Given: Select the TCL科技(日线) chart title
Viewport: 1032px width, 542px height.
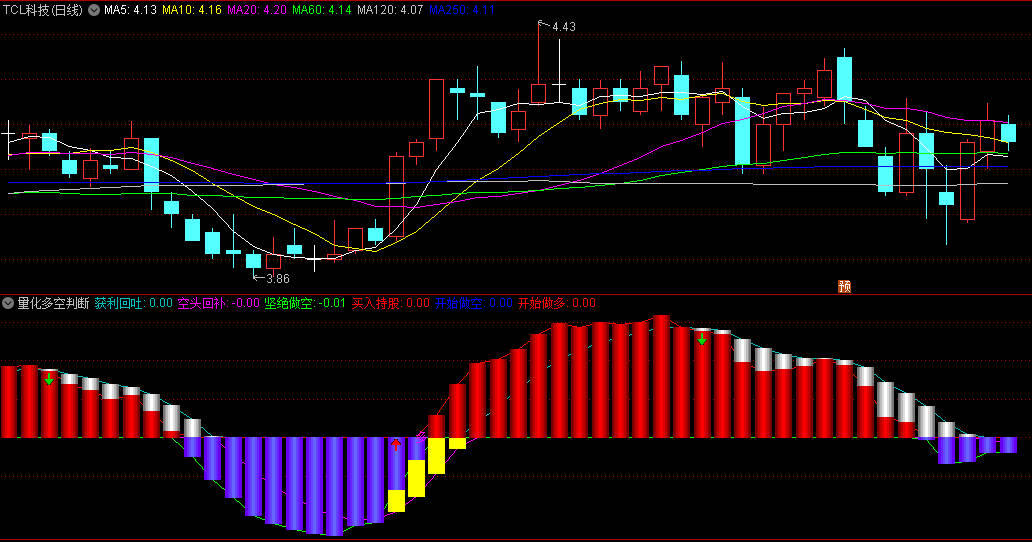Looking at the screenshot, I should [43, 10].
